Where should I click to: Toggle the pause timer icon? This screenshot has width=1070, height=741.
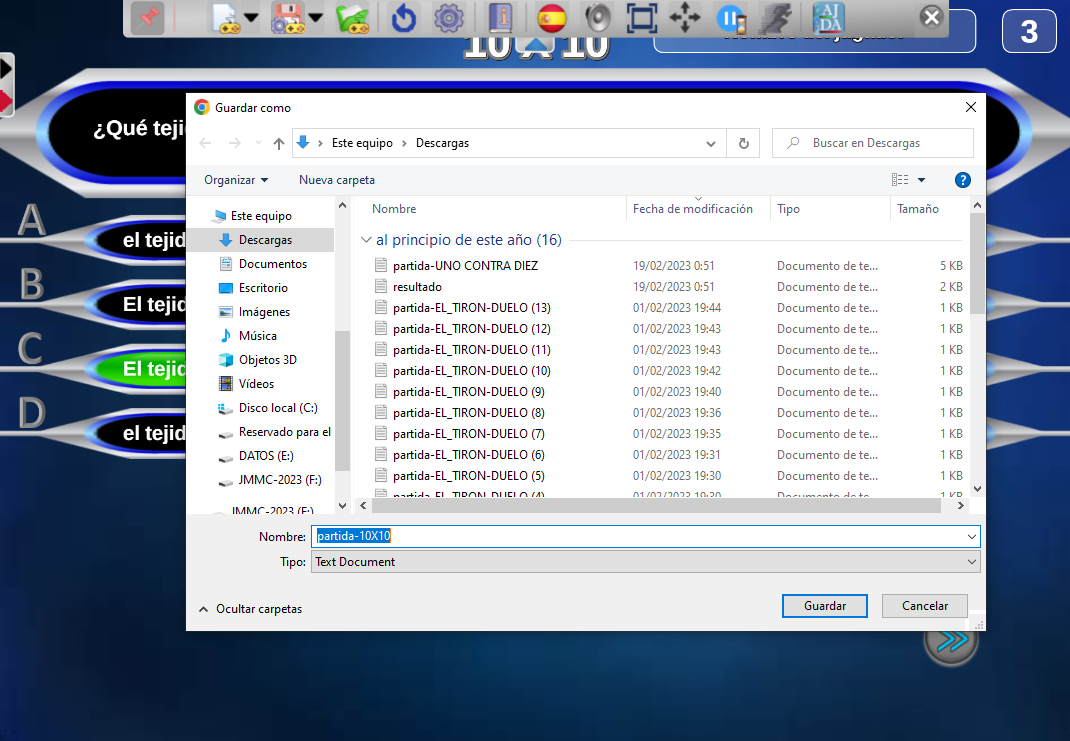[x=730, y=18]
